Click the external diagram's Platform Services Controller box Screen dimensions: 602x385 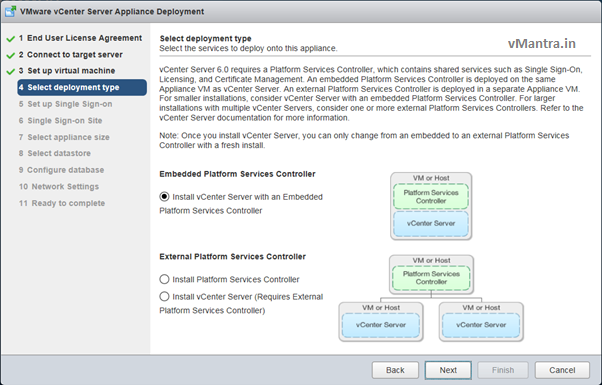(431, 278)
